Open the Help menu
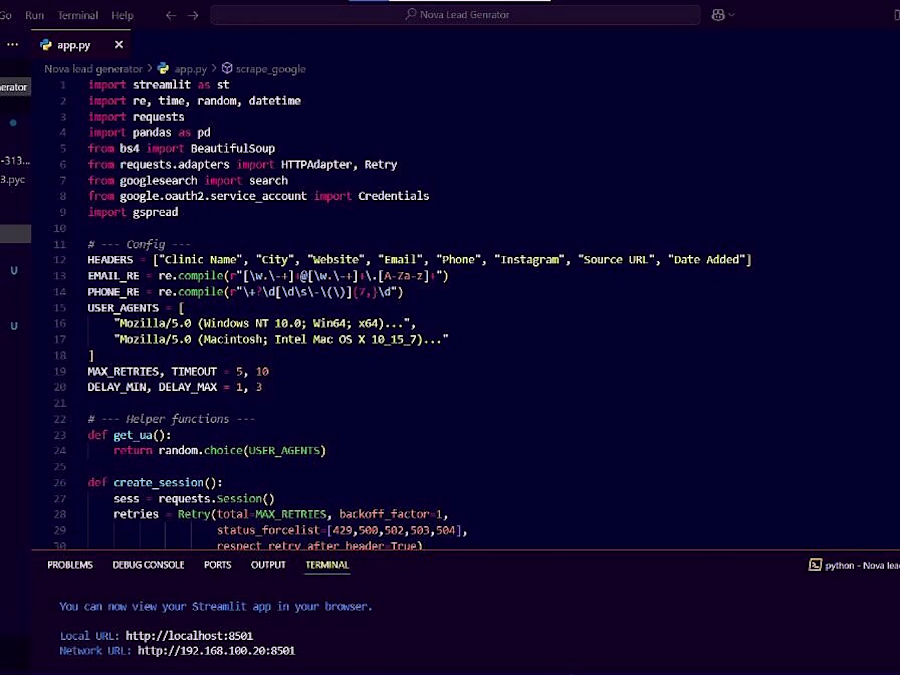The height and width of the screenshot is (675, 900). 122,15
